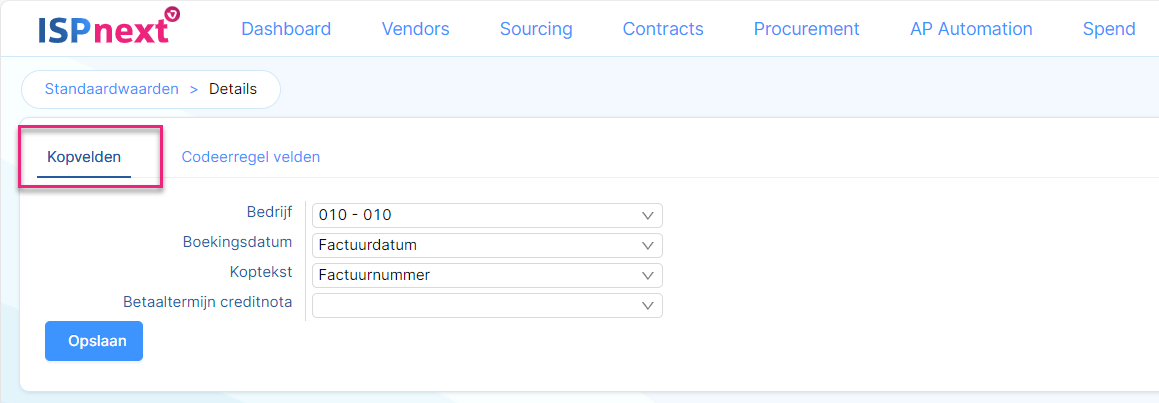Viewport: 1159px width, 403px height.
Task: Click the Koptekst chevron arrow icon
Action: [x=648, y=276]
